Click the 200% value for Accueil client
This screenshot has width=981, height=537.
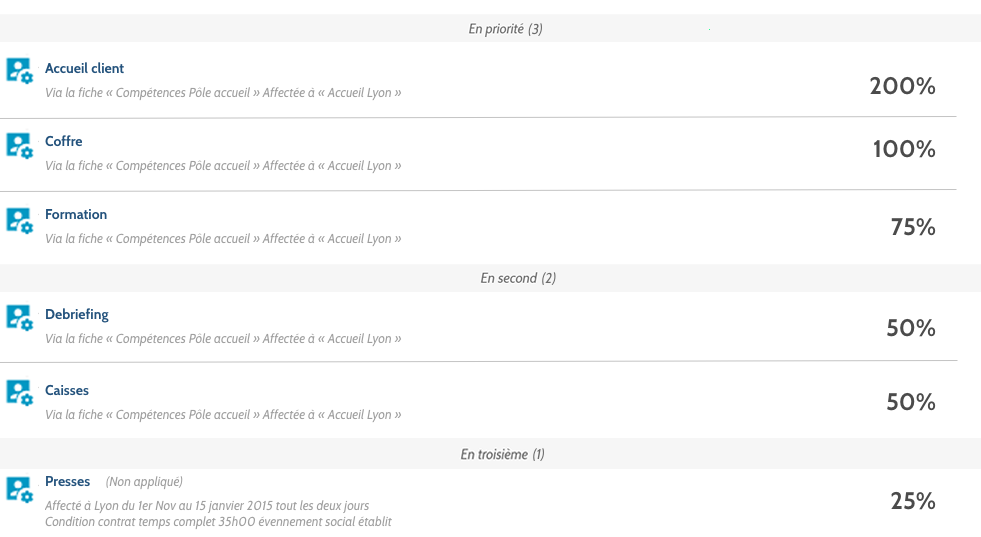click(x=902, y=86)
